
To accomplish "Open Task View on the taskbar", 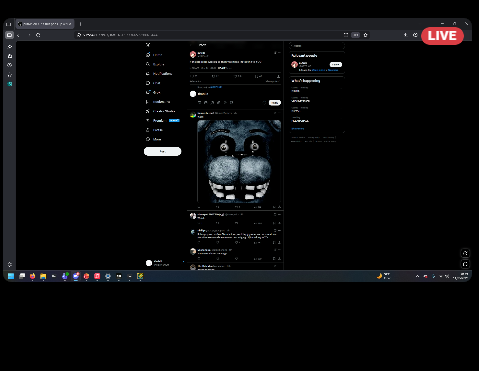I will pos(22,276).
